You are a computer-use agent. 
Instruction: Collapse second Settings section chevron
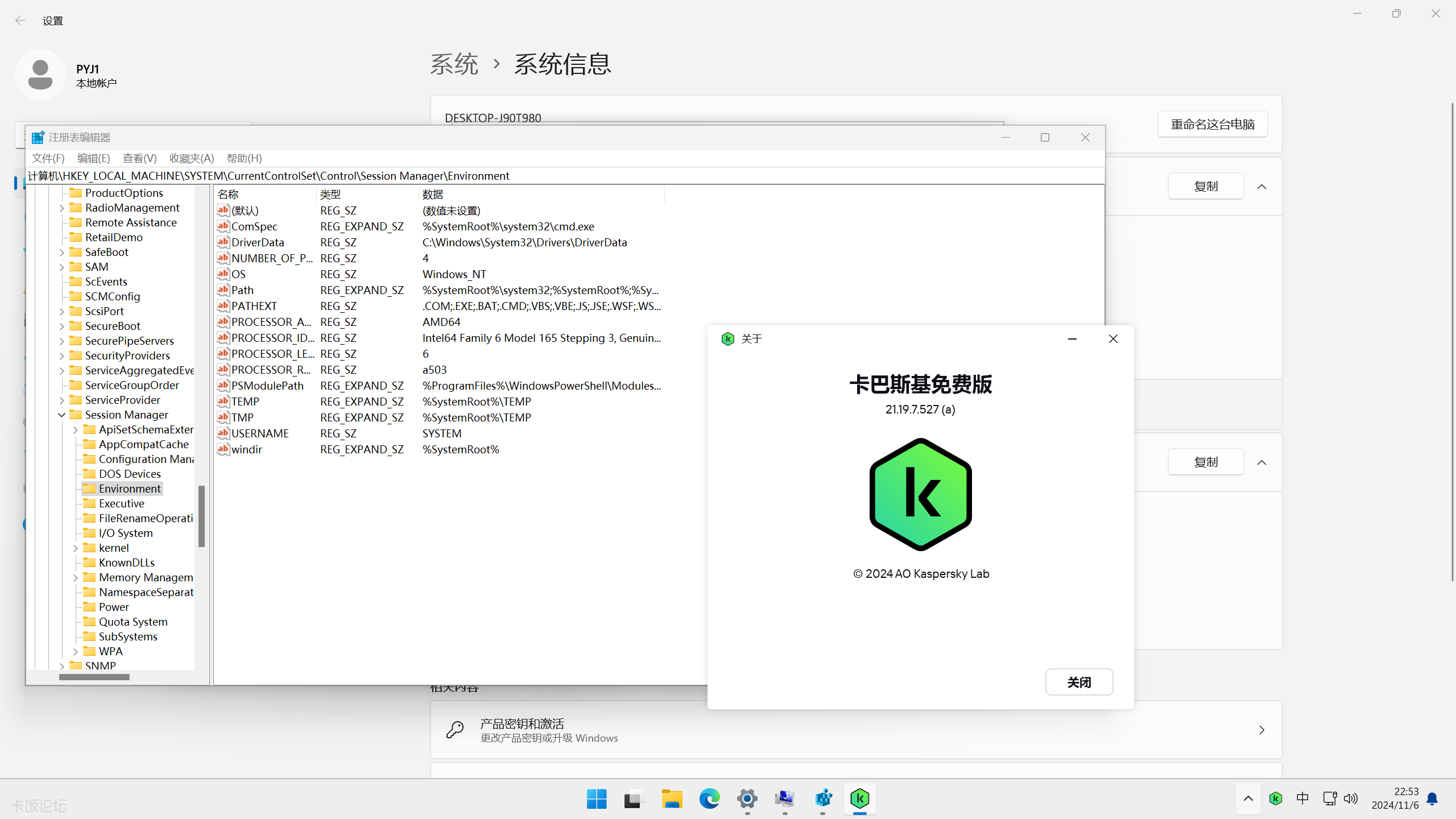(x=1261, y=462)
